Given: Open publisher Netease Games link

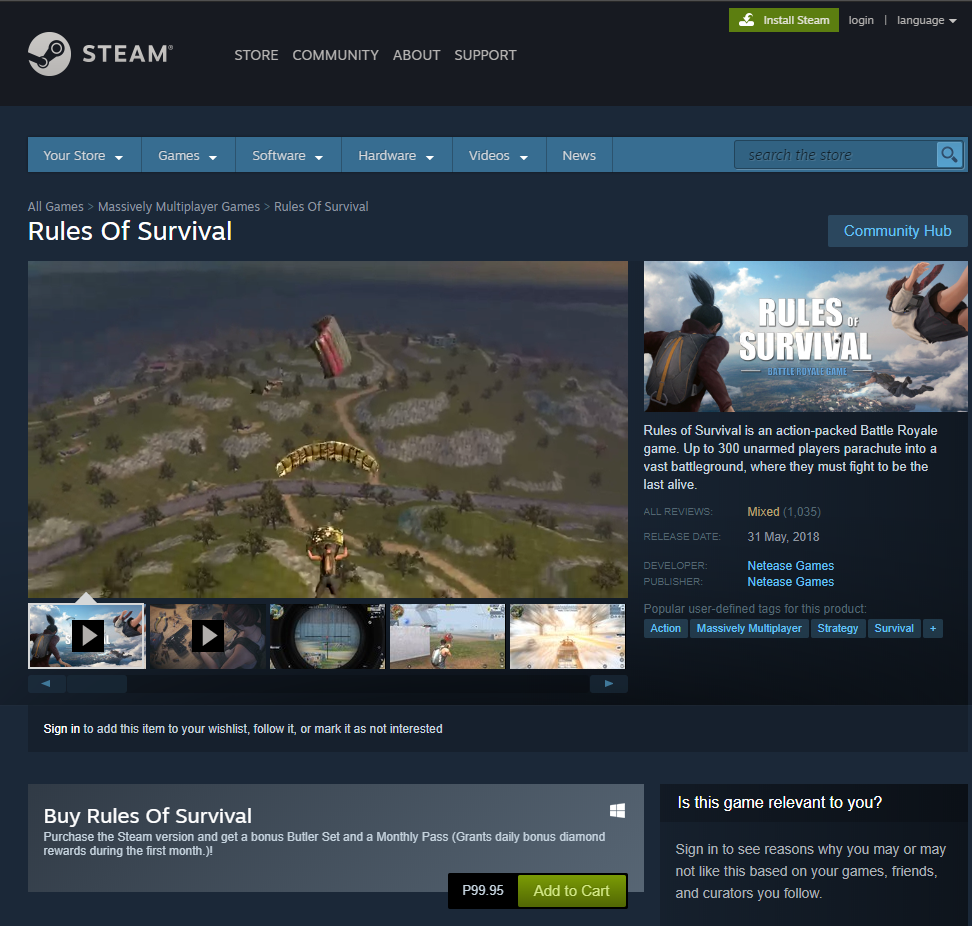Looking at the screenshot, I should click(x=790, y=581).
